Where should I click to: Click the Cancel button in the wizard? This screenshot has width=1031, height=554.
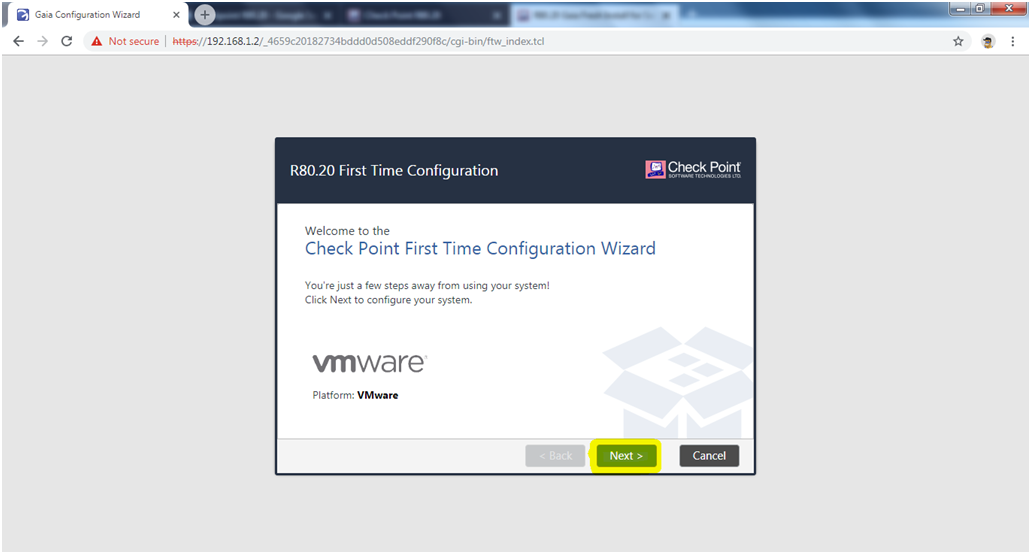pos(709,455)
